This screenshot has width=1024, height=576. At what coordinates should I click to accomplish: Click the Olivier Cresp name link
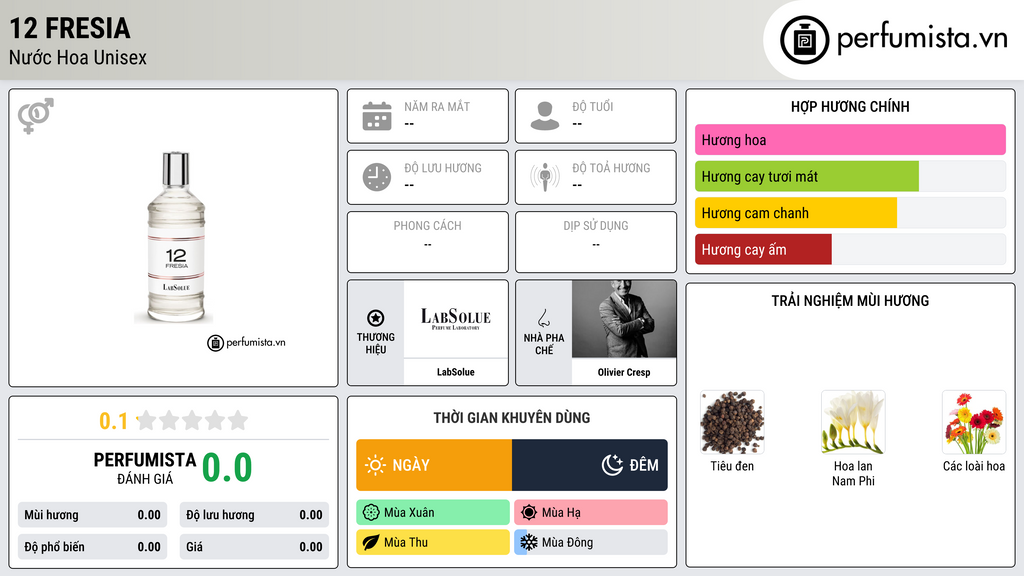624,372
